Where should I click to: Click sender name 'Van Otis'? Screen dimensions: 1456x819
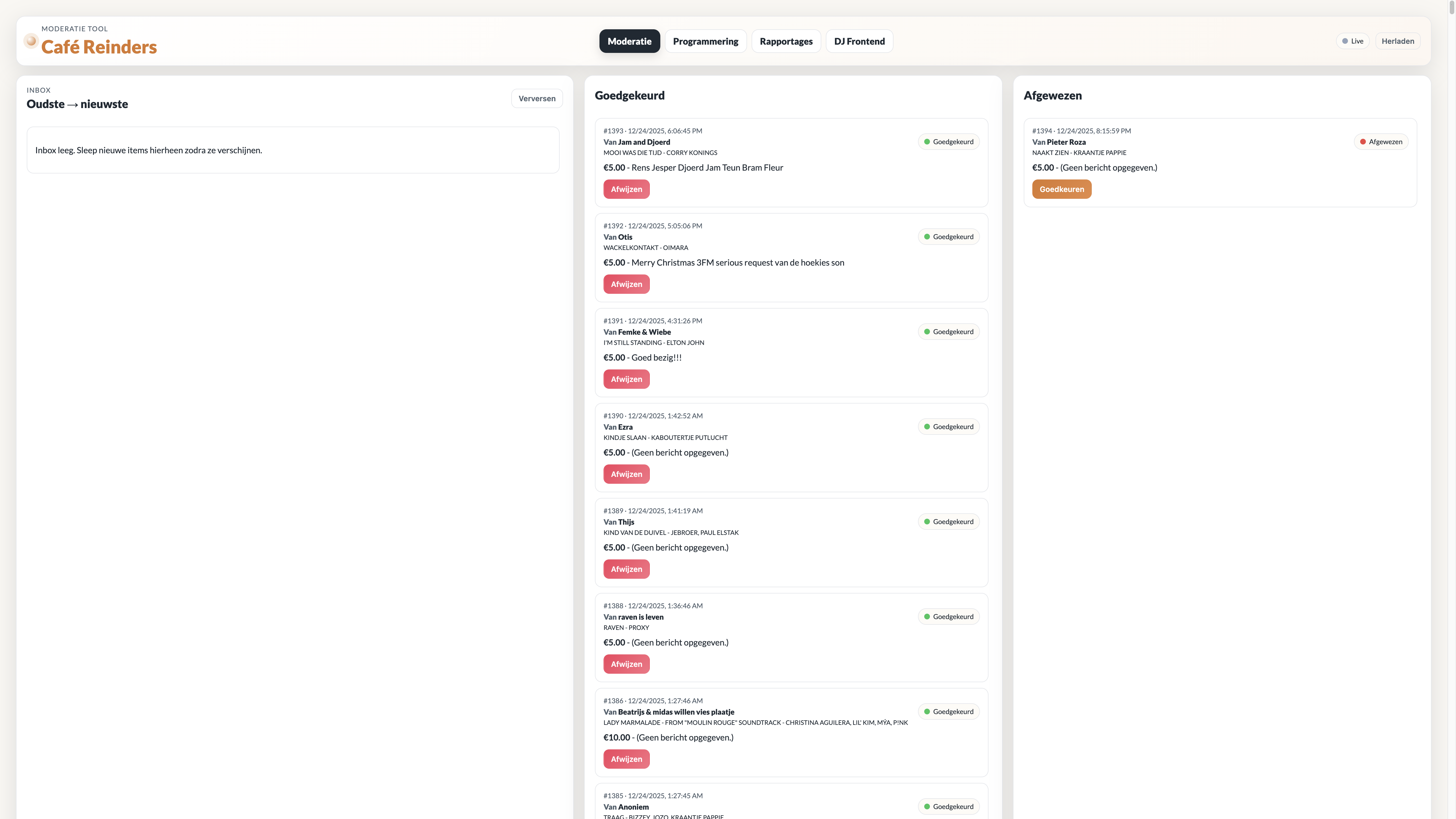tap(618, 237)
